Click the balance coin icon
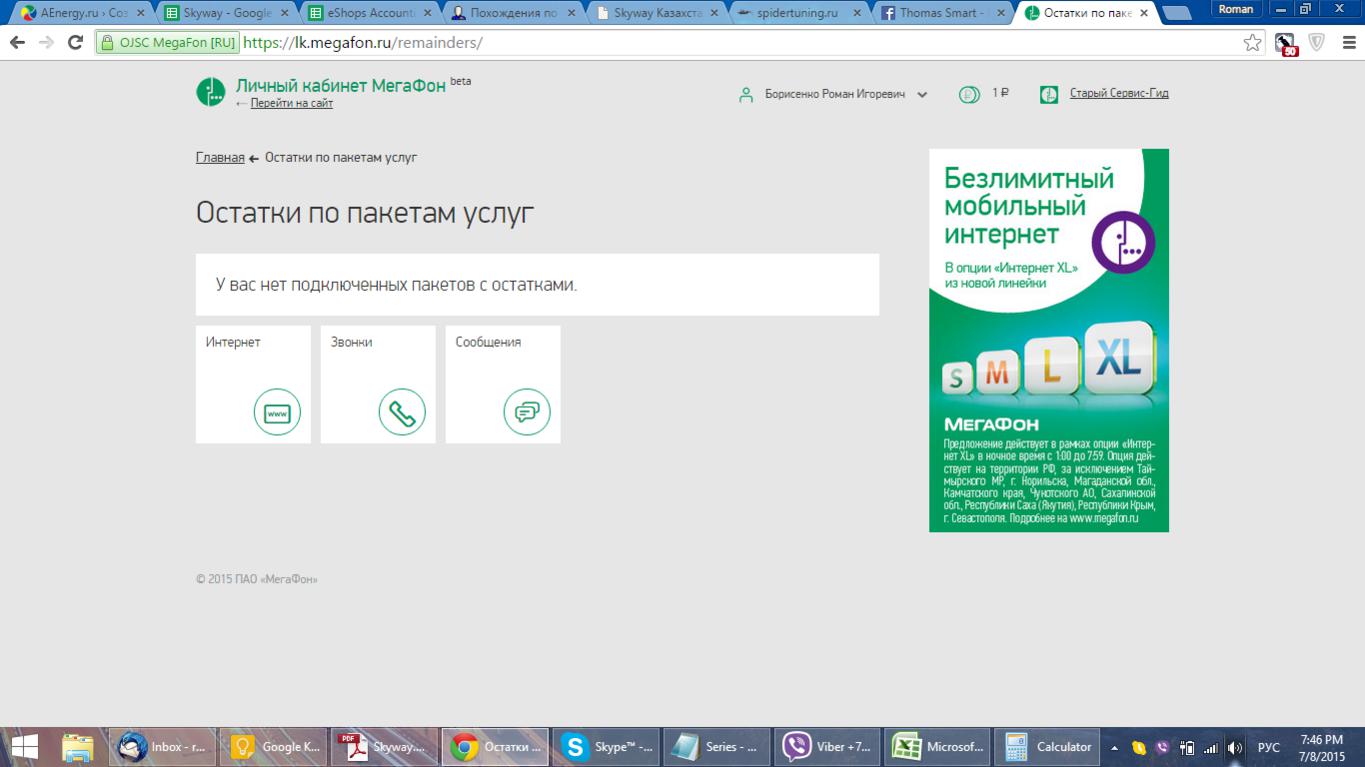Image resolution: width=1365 pixels, height=767 pixels. [x=969, y=95]
